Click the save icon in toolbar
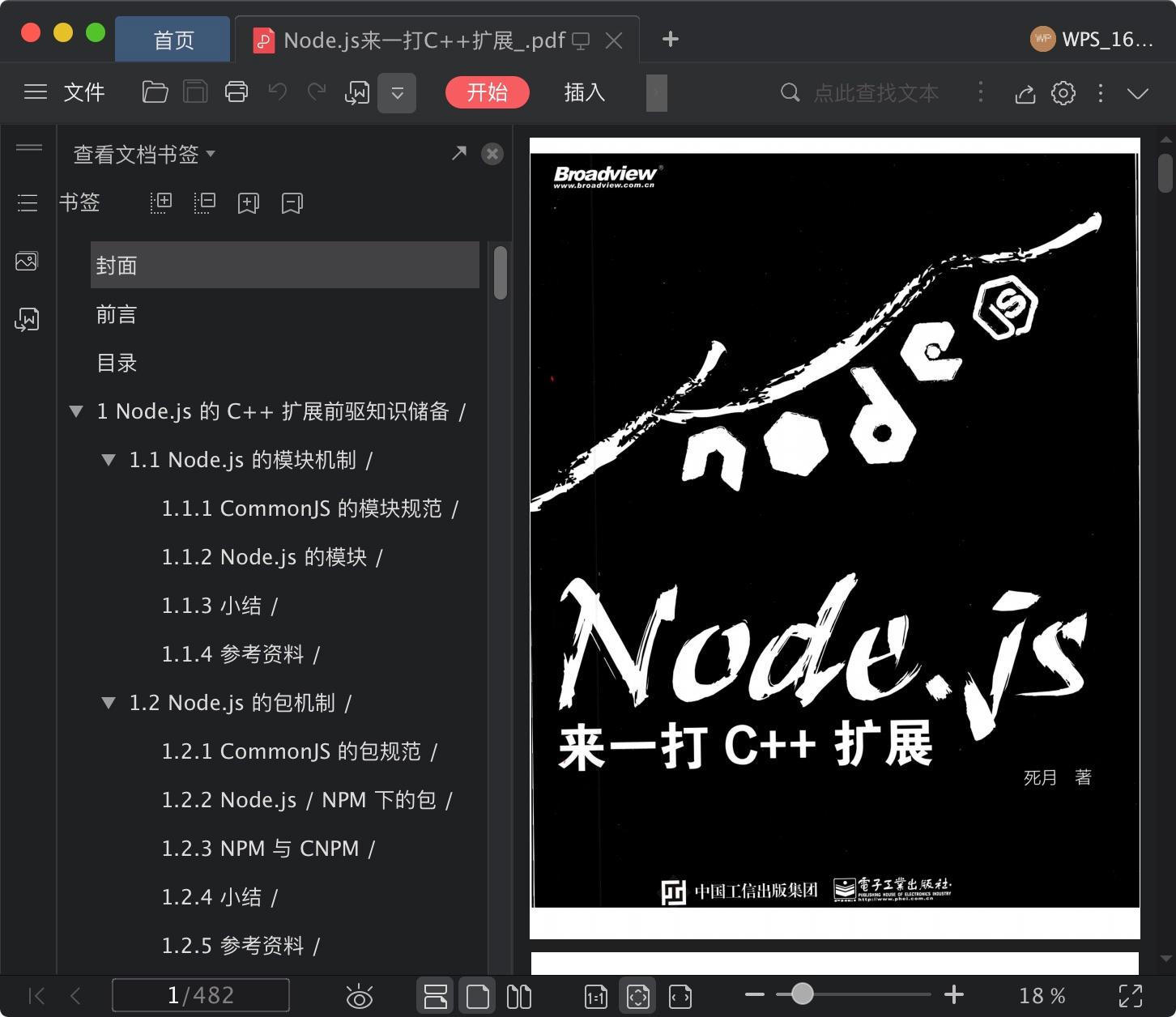 click(x=195, y=92)
